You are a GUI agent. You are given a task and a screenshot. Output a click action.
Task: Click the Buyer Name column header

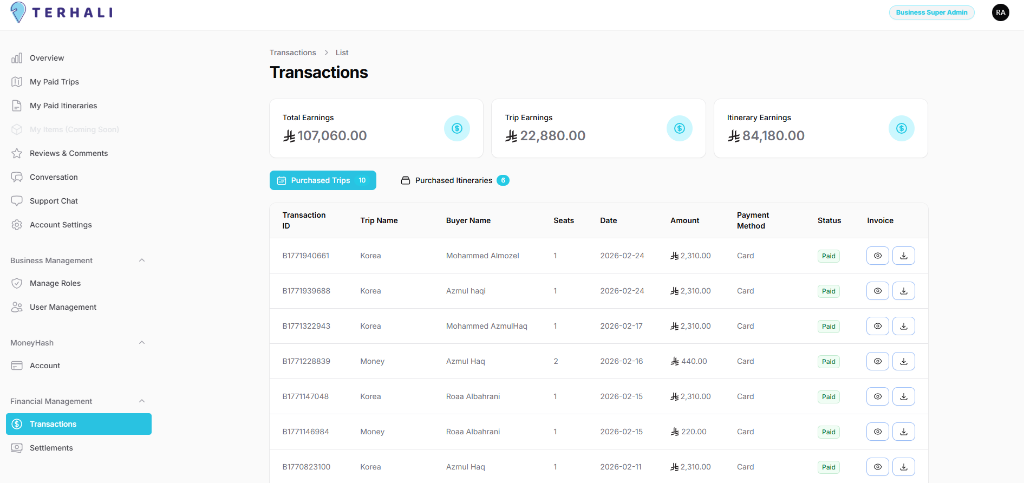[x=468, y=220]
